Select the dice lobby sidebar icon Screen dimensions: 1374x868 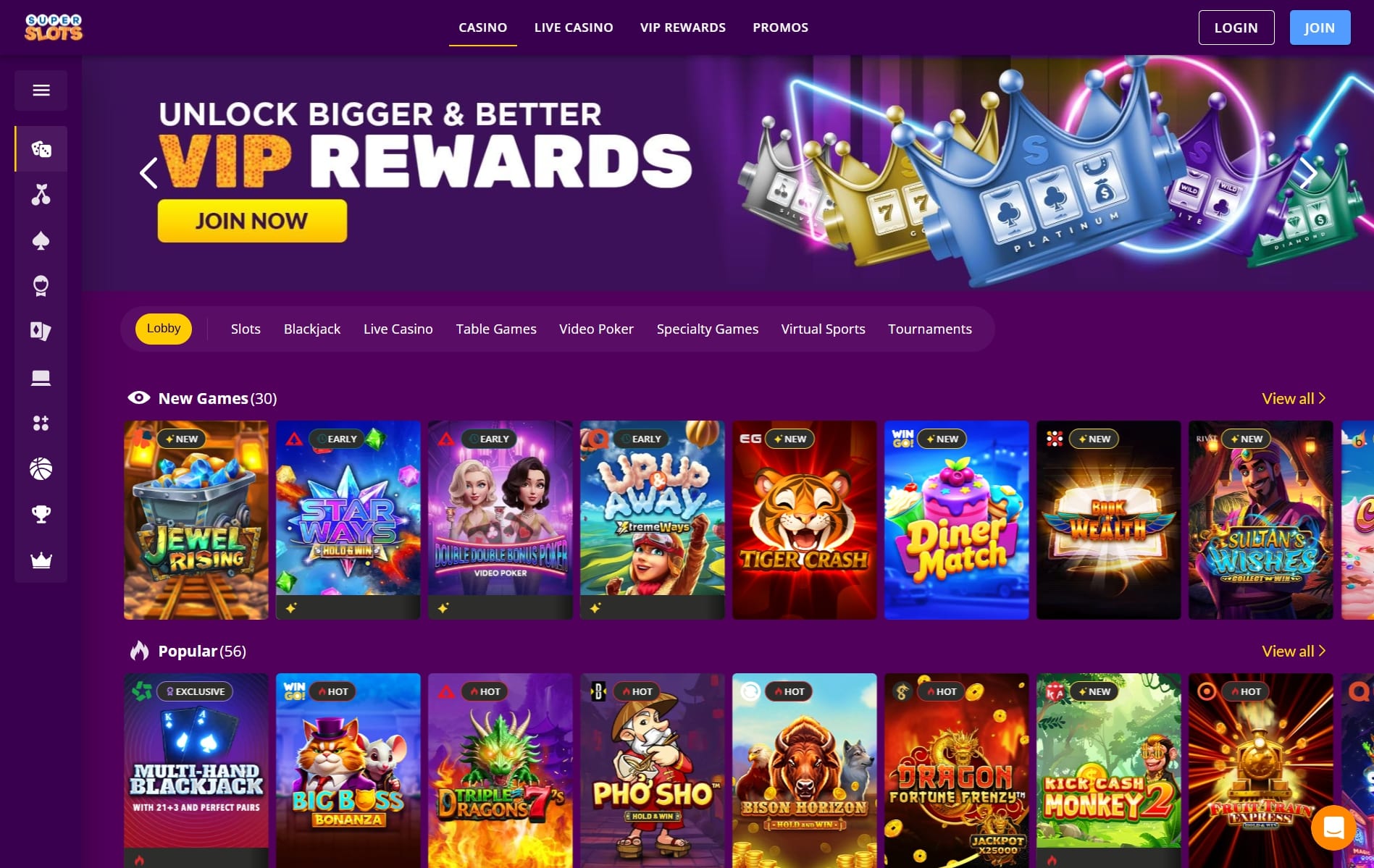(x=41, y=149)
